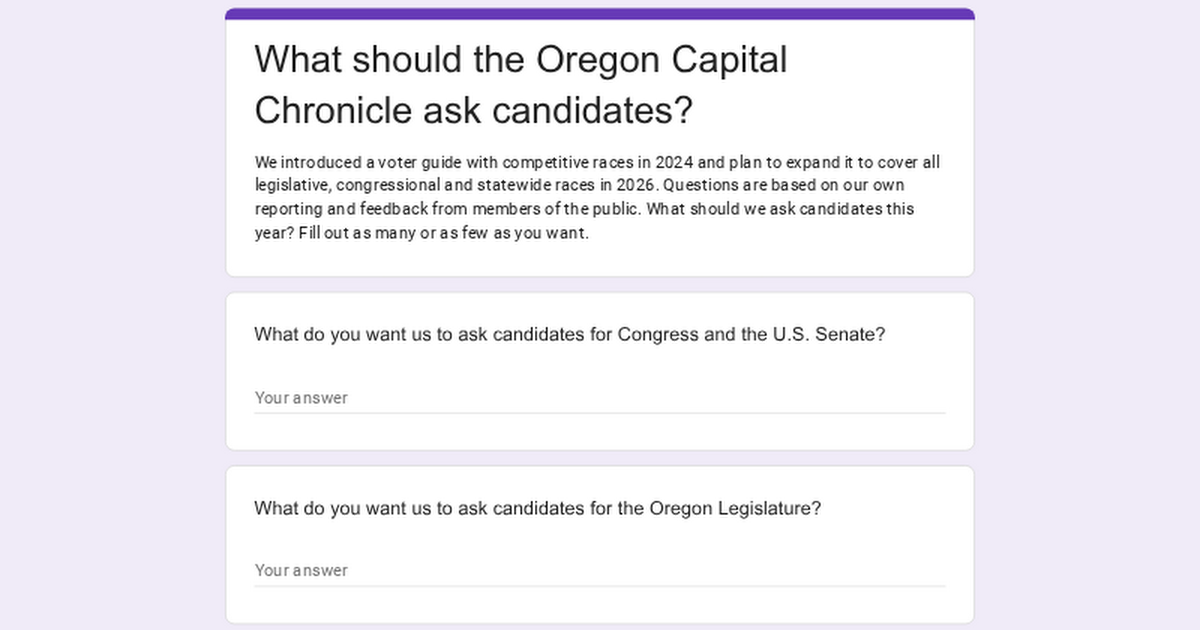Select the Oregon Legislature question label
This screenshot has width=1200, height=630.
pos(537,508)
